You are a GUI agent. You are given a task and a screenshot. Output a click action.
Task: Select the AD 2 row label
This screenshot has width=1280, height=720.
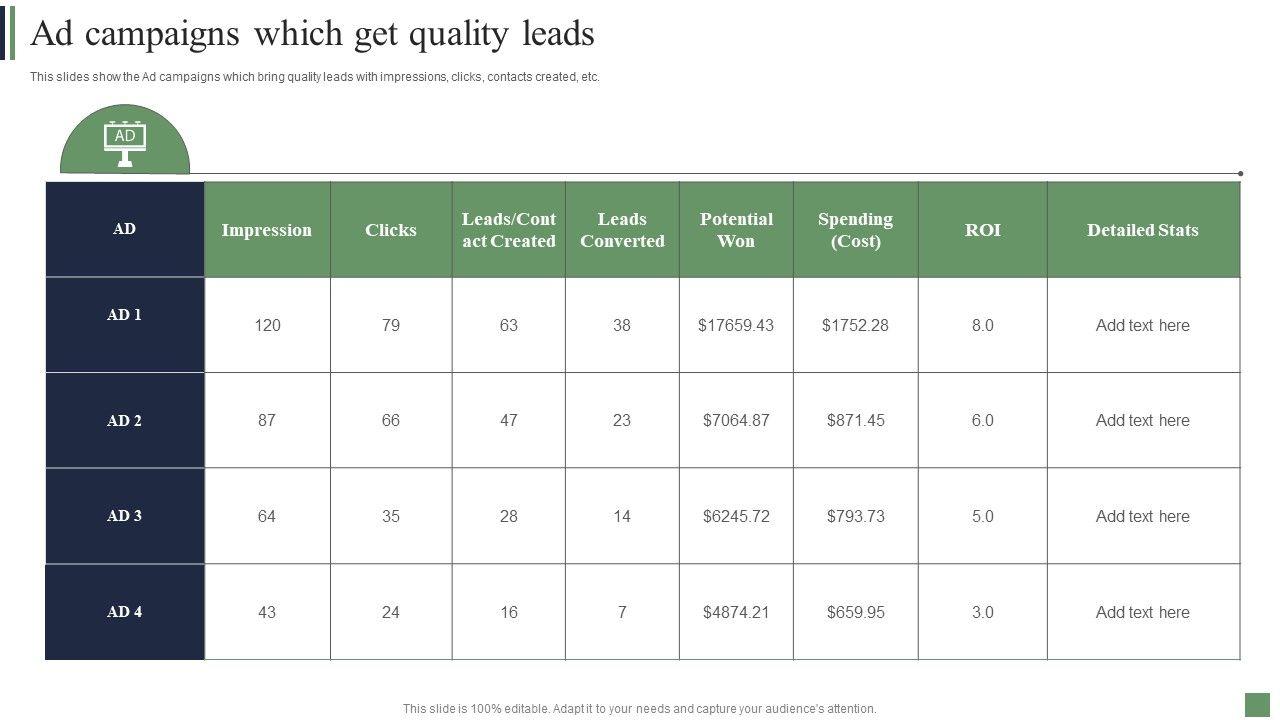coord(125,421)
